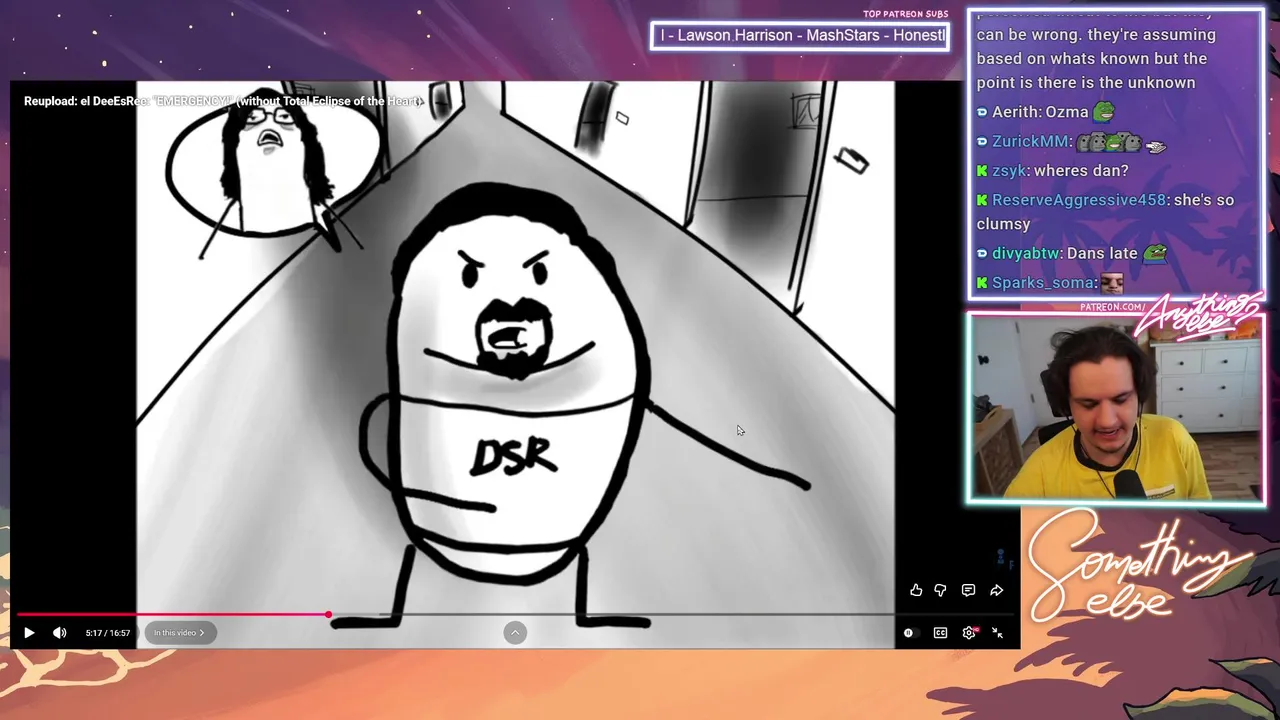Click the badge icon beside zsyk
The height and width of the screenshot is (720, 1280).
[x=982, y=171]
